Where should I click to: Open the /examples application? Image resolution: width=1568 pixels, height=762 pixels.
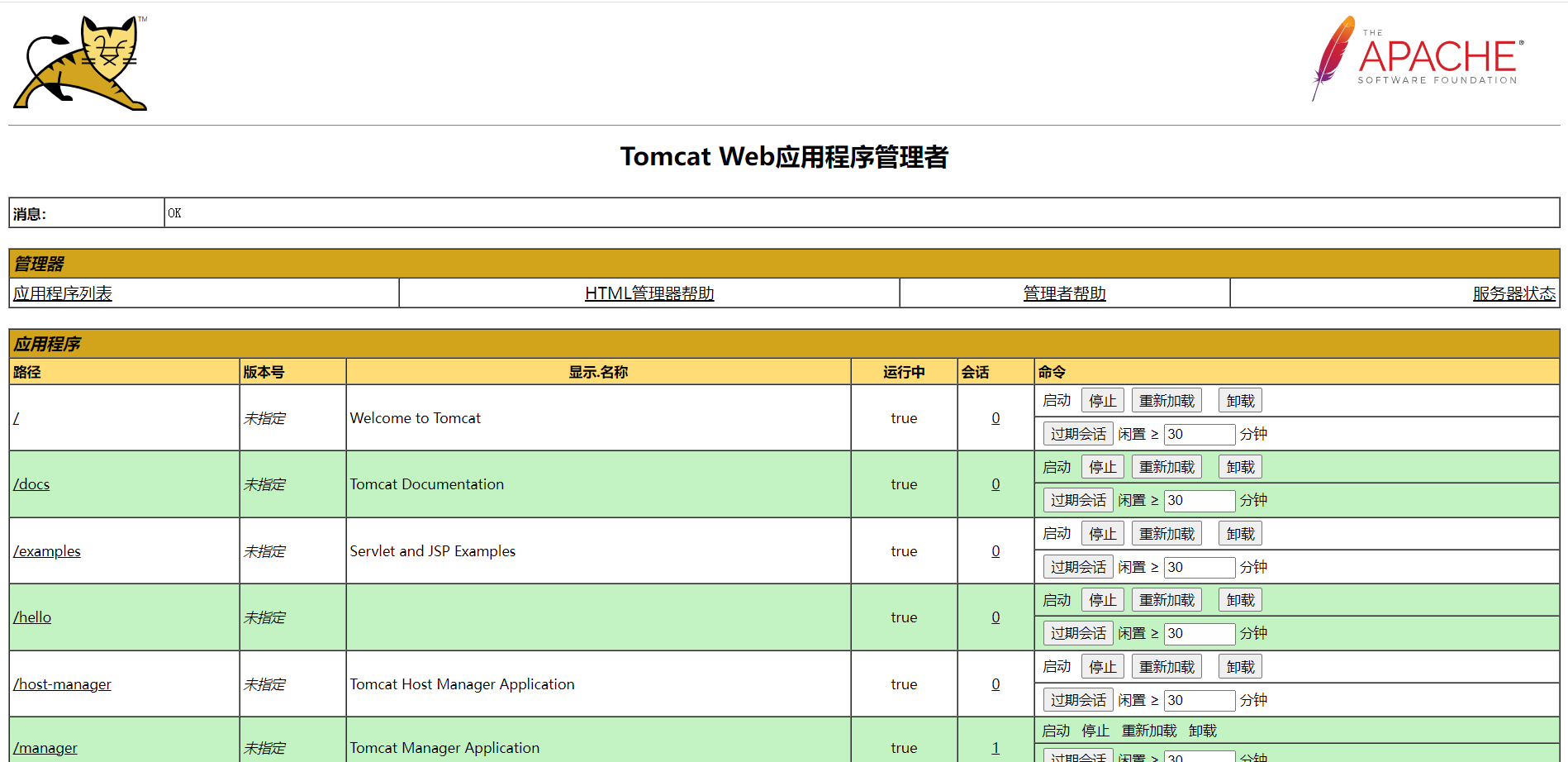click(46, 550)
